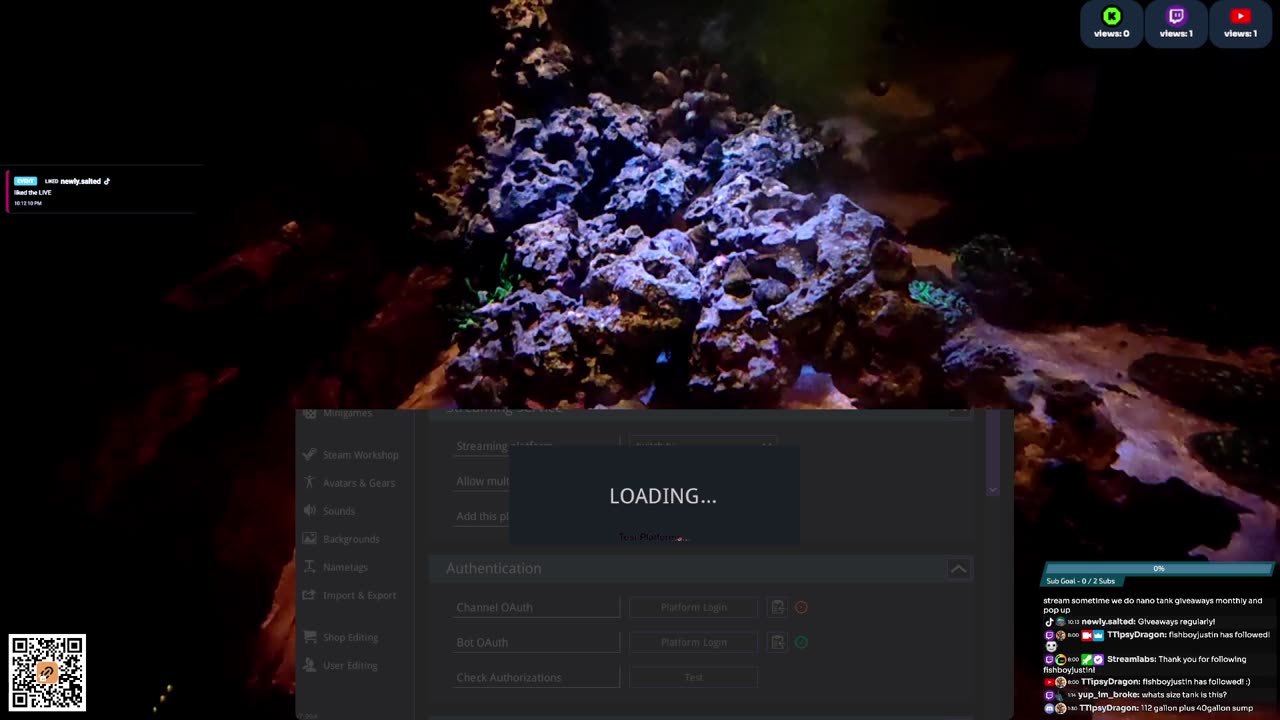Image resolution: width=1280 pixels, height=720 pixels.
Task: Click the LOADING... overlay text
Action: point(663,496)
